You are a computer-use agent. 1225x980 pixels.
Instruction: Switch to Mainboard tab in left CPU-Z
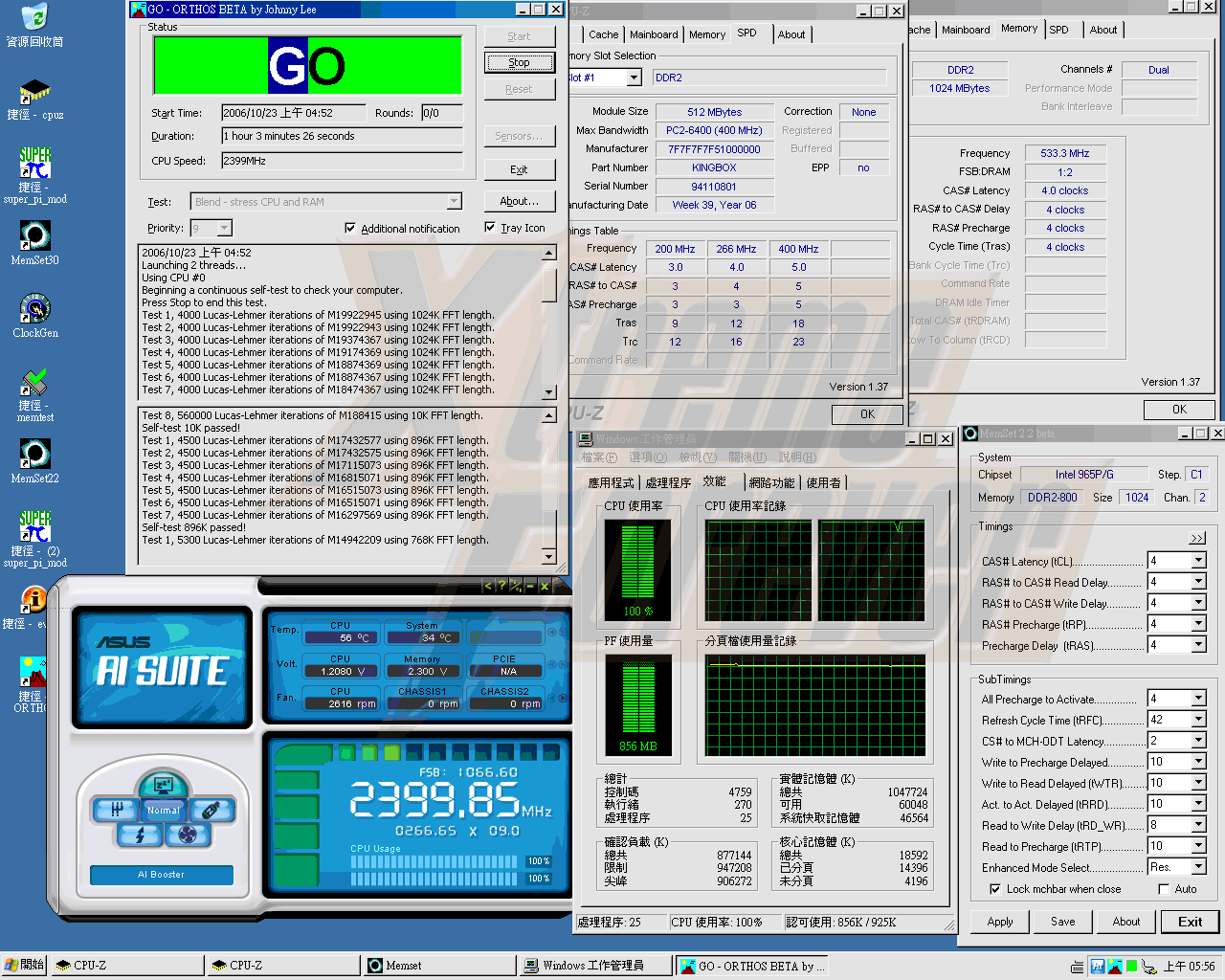pos(654,34)
